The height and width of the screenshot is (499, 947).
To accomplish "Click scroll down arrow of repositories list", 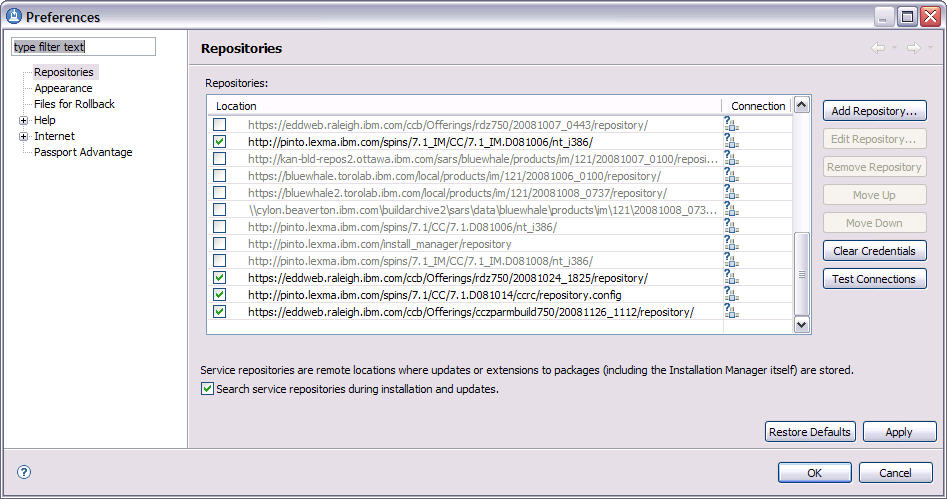I will [x=801, y=324].
